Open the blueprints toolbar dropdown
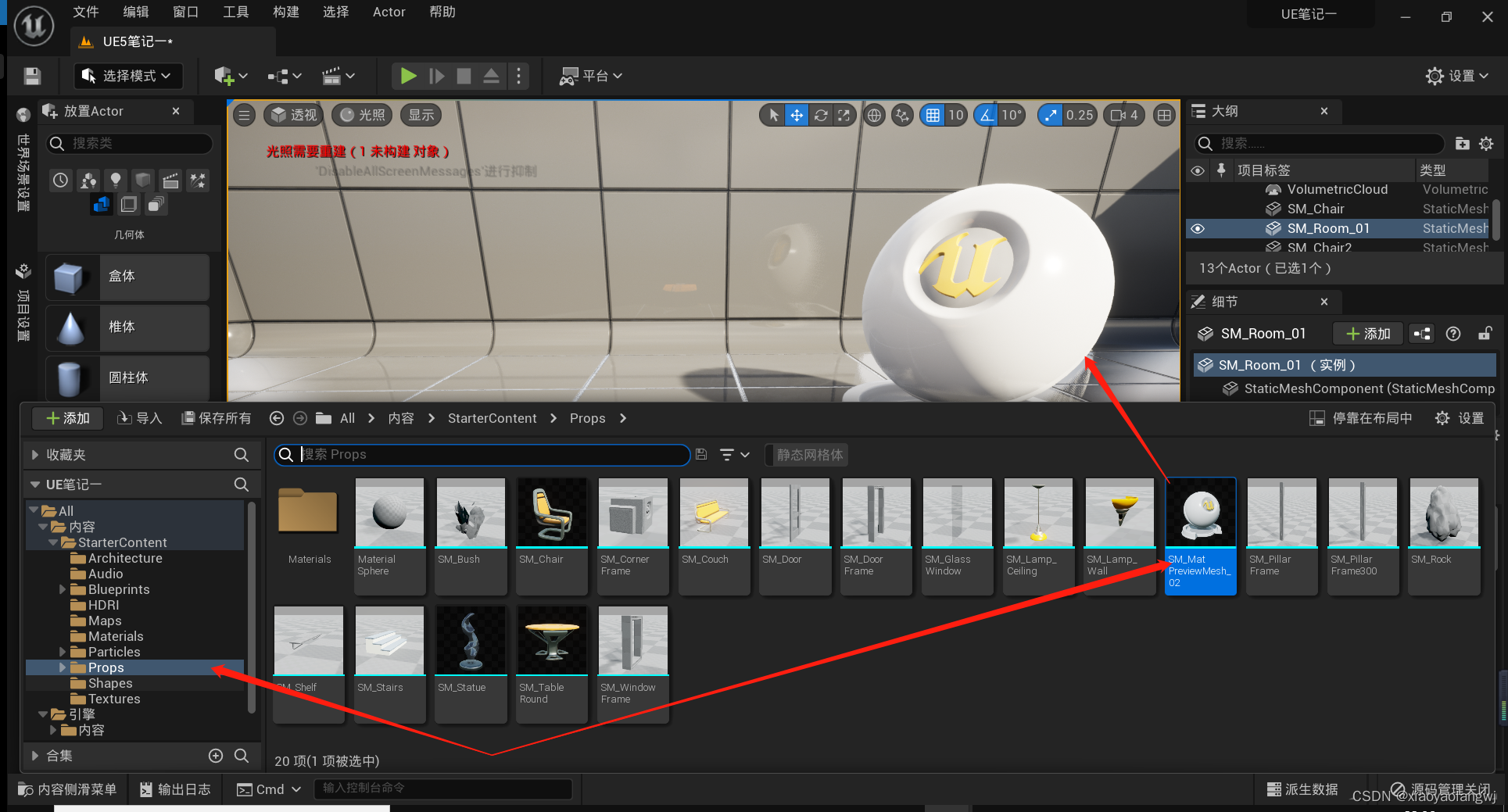This screenshot has width=1508, height=812. tap(284, 76)
